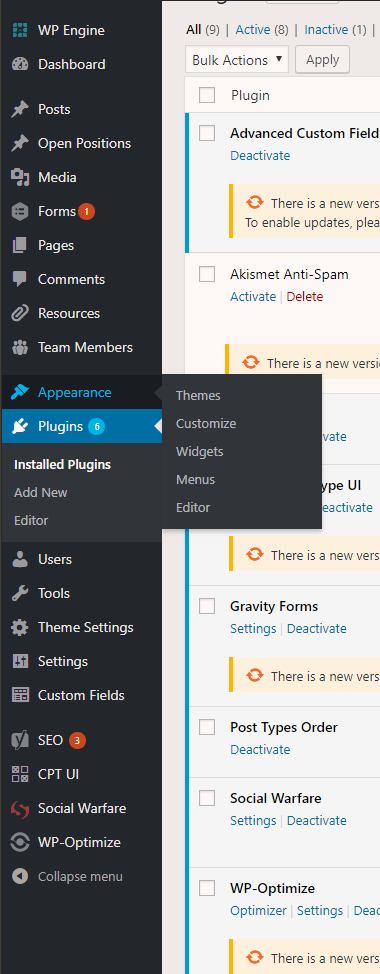Click the WP Engine grid icon
The image size is (380, 974).
pyautogui.click(x=20, y=30)
